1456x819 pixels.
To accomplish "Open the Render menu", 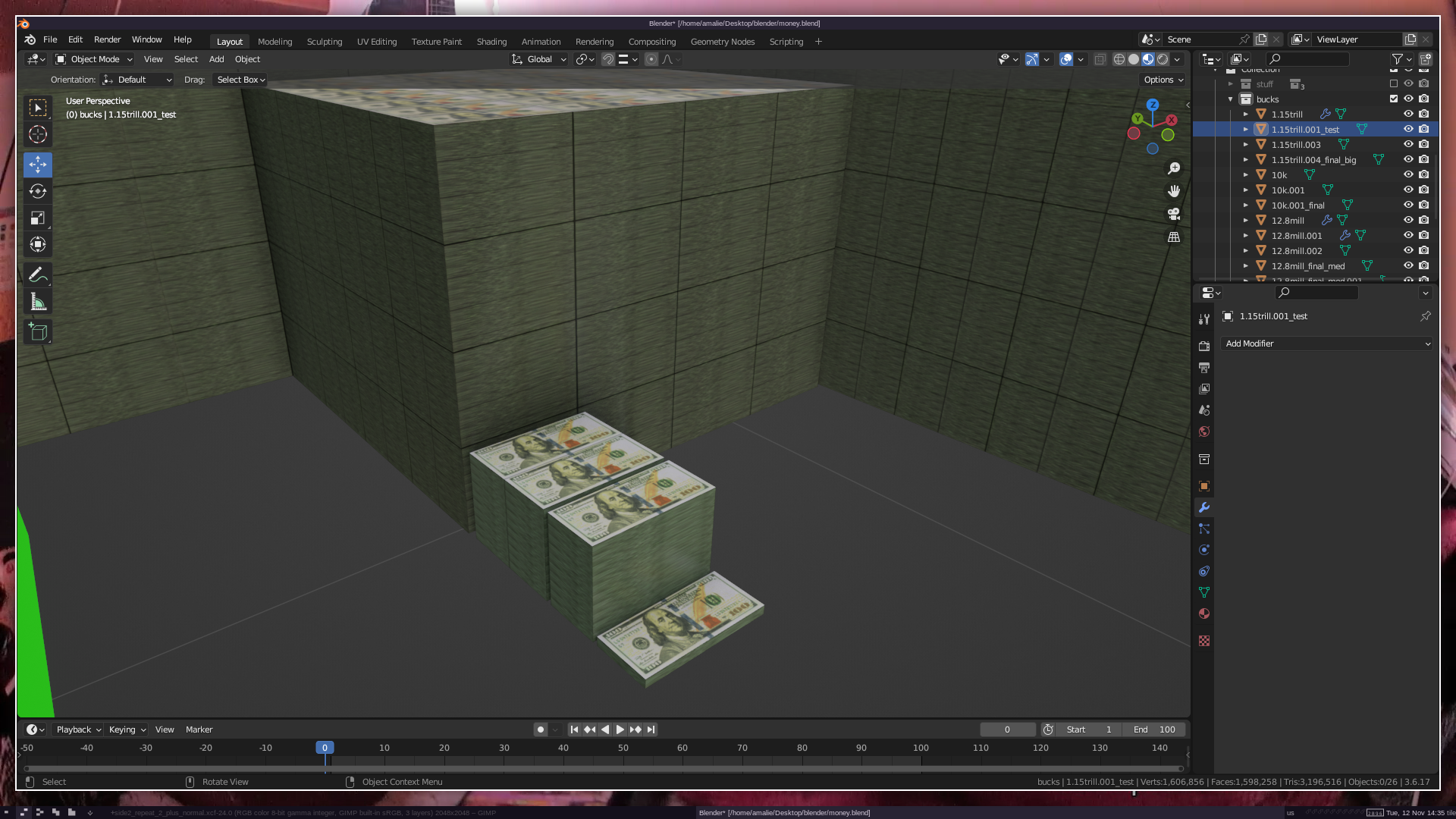I will click(107, 39).
